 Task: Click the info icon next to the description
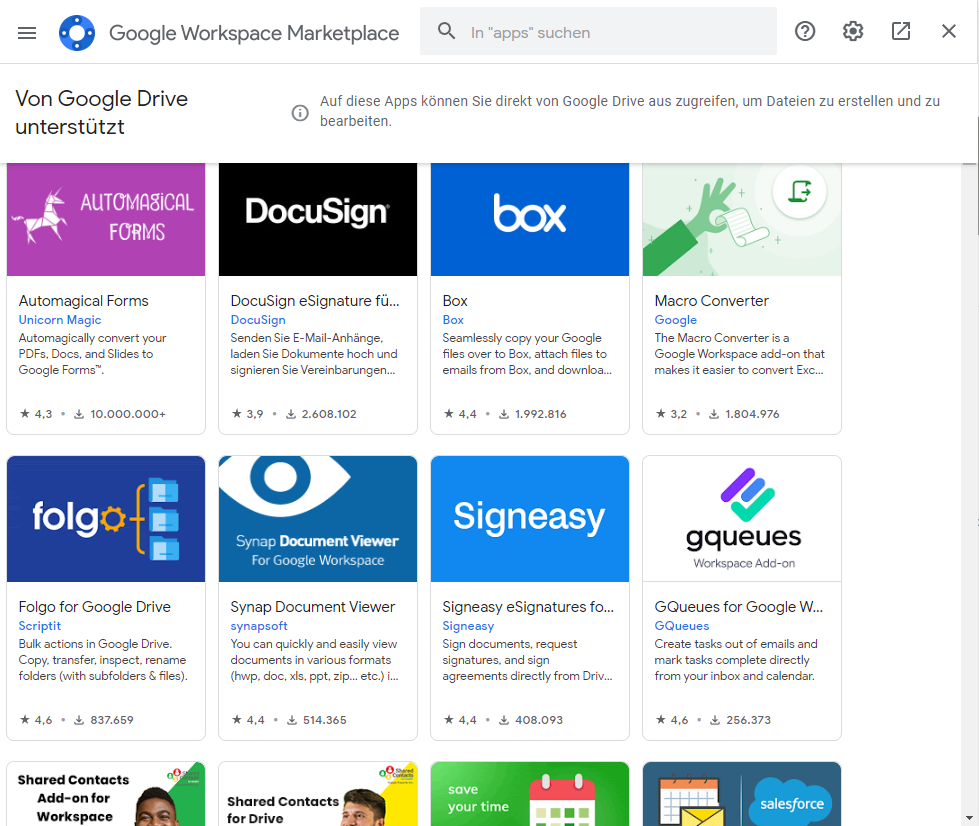coord(299,113)
